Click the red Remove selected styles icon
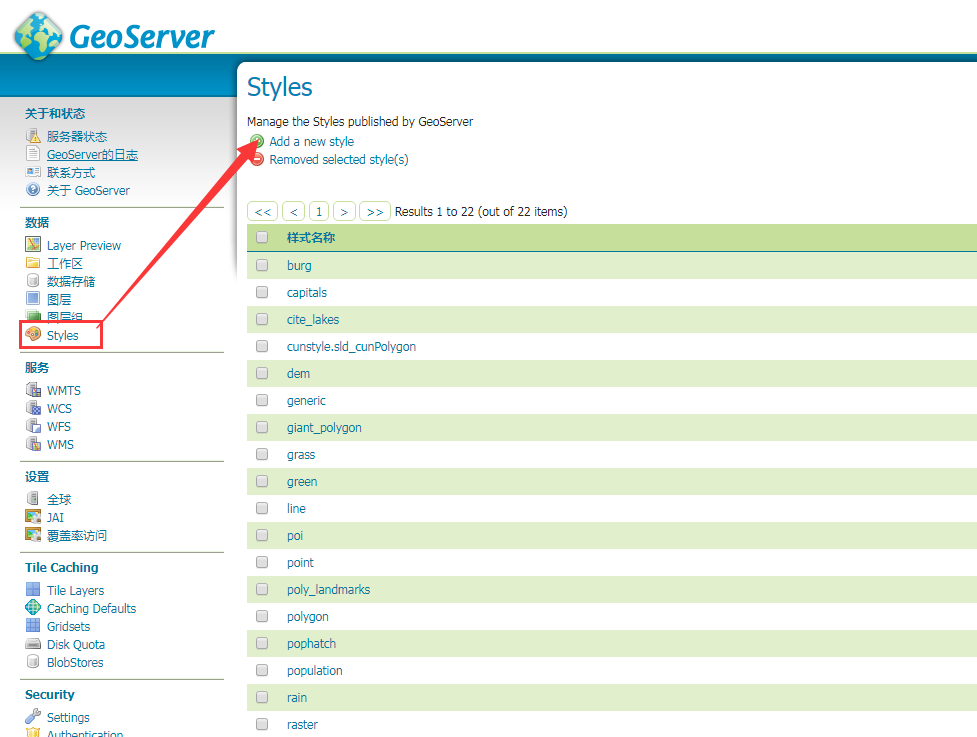This screenshot has width=977, height=737. tap(257, 159)
